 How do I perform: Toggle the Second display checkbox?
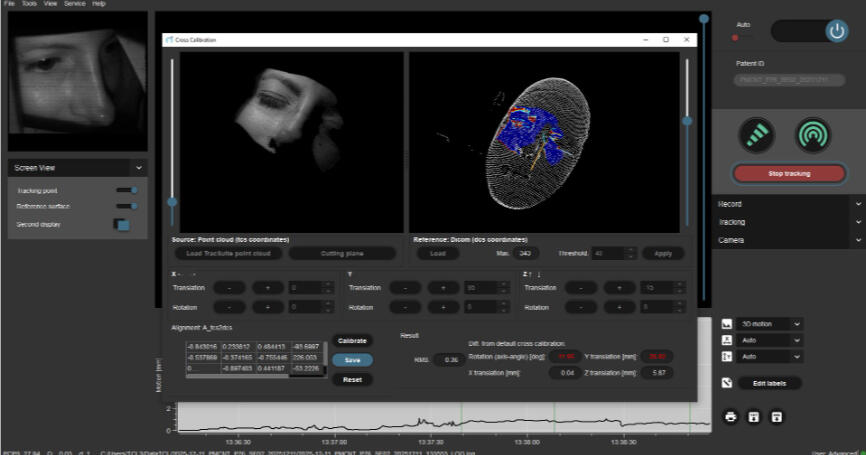(x=122, y=225)
